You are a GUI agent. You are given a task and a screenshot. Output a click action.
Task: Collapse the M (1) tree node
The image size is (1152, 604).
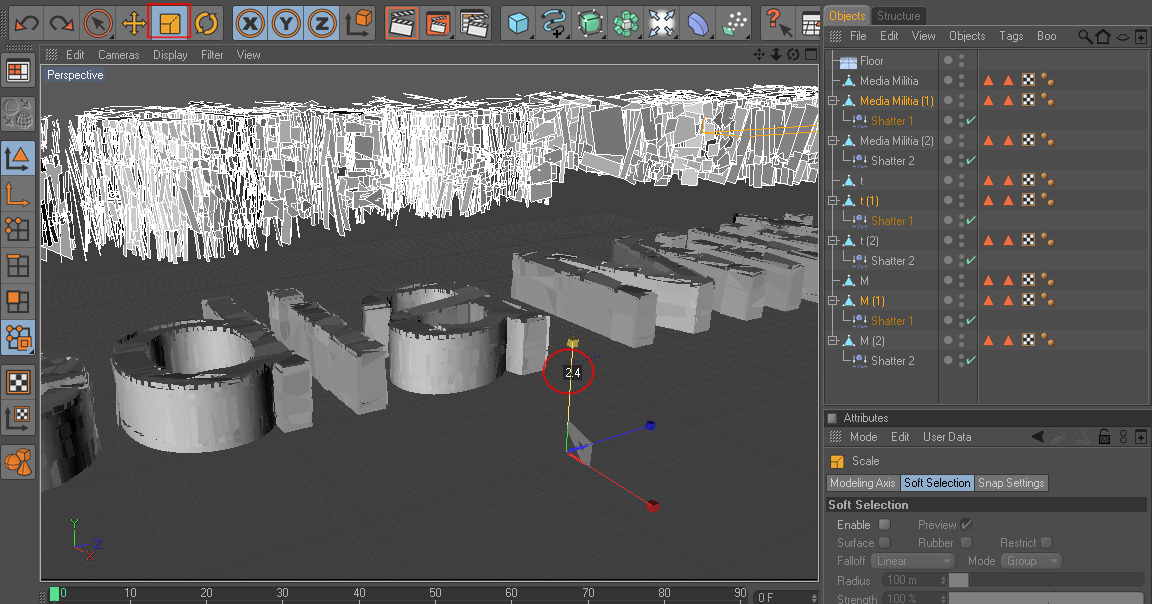coord(833,301)
